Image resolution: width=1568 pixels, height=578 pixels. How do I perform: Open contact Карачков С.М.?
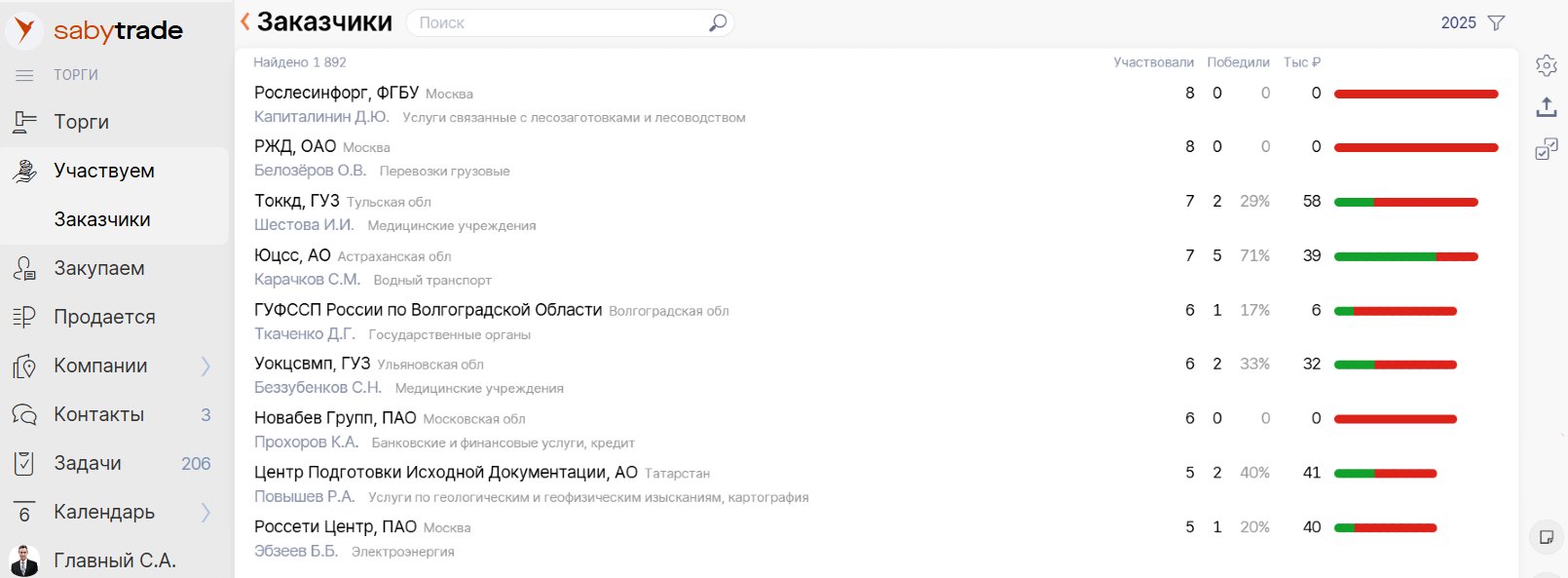pos(308,280)
